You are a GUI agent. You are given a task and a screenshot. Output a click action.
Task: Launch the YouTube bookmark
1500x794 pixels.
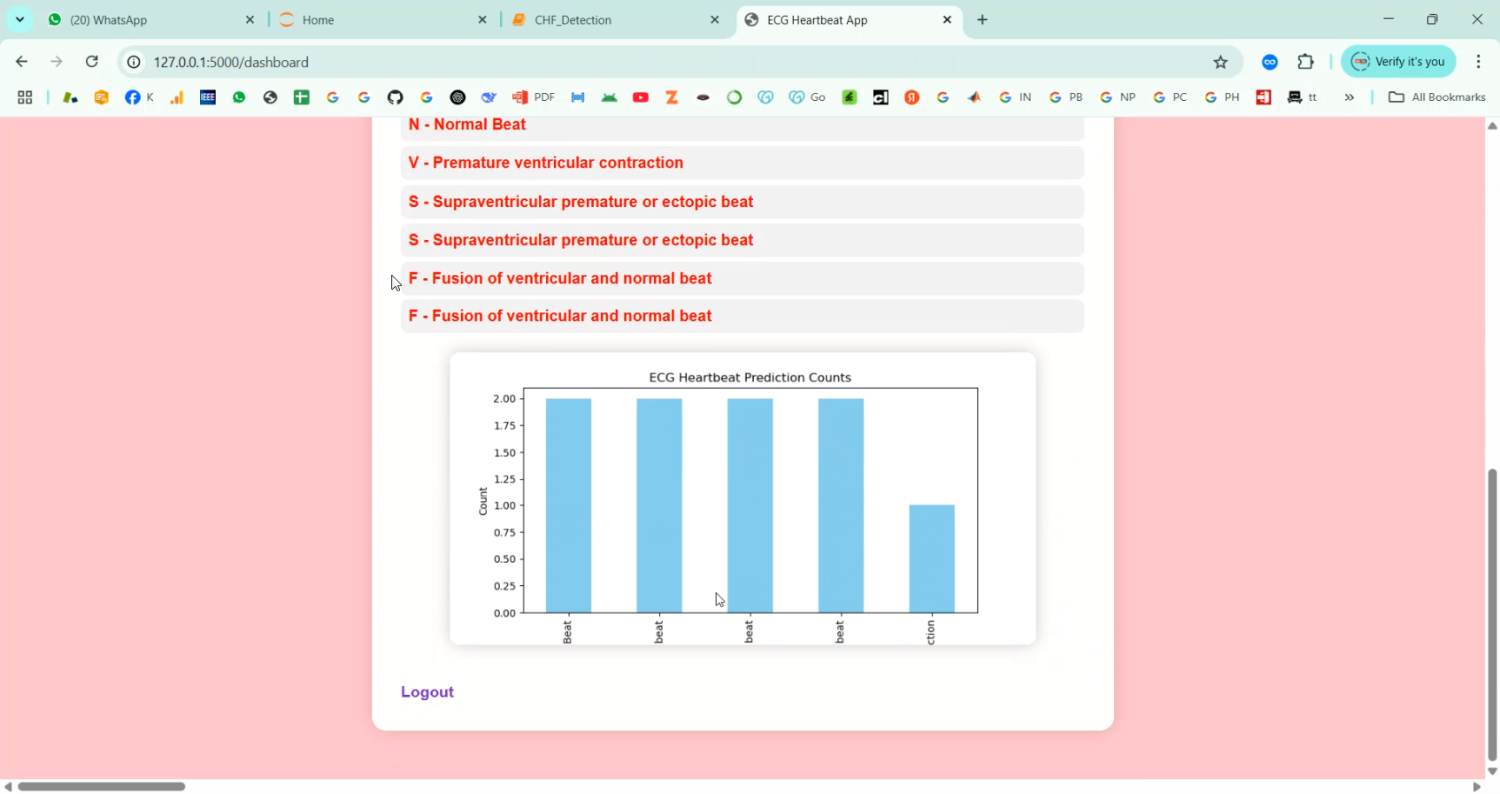coord(641,97)
